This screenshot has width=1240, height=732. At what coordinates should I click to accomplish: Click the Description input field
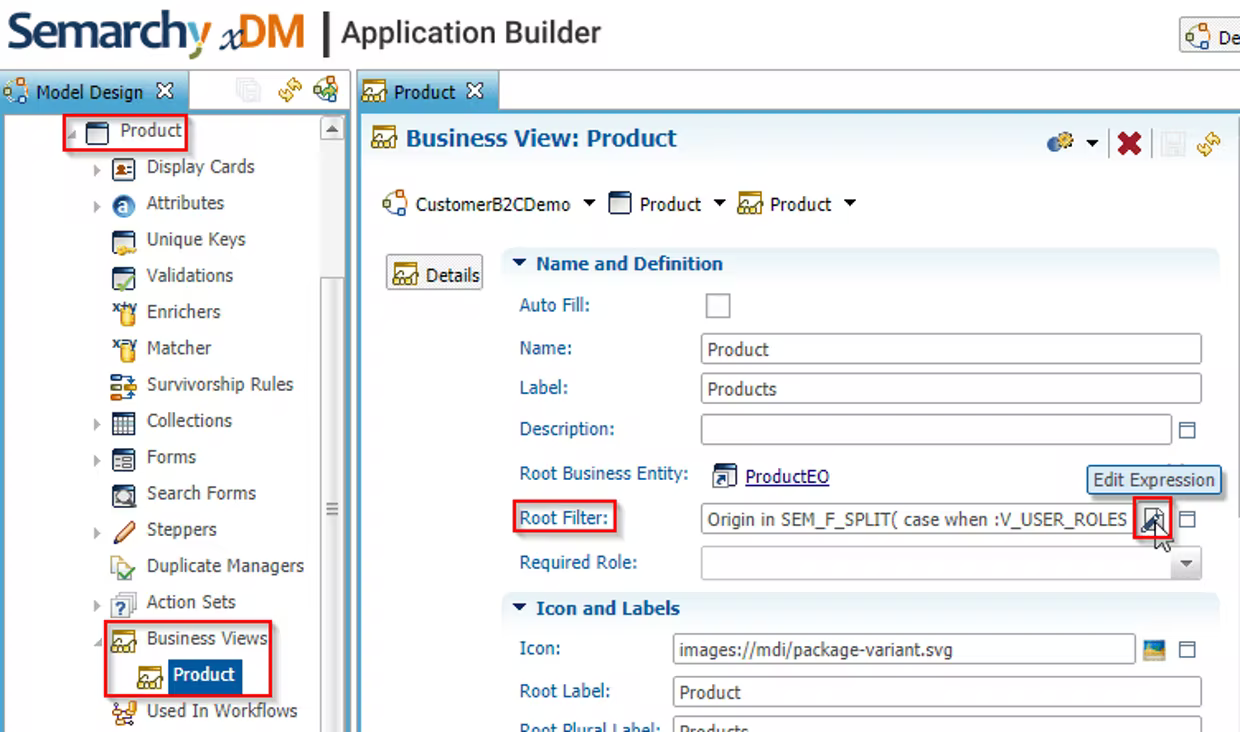[x=936, y=430]
